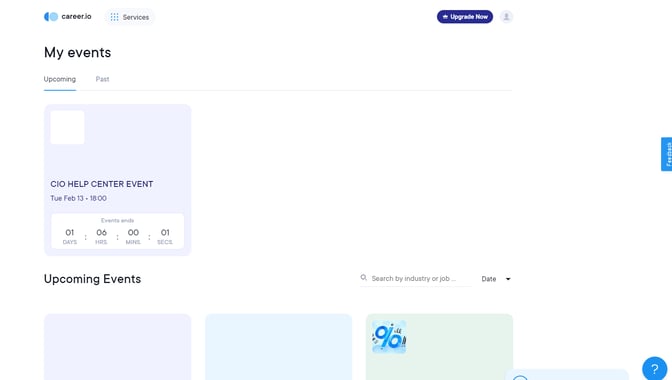Click the blank event logo thumbnail
This screenshot has height=380, width=672.
[67, 127]
